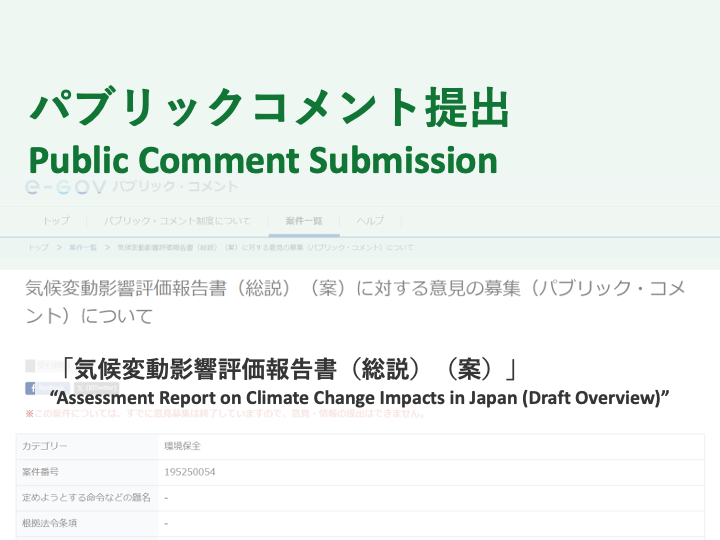Click the カテゴリー row label
This screenshot has height=540, width=720.
click(x=45, y=446)
